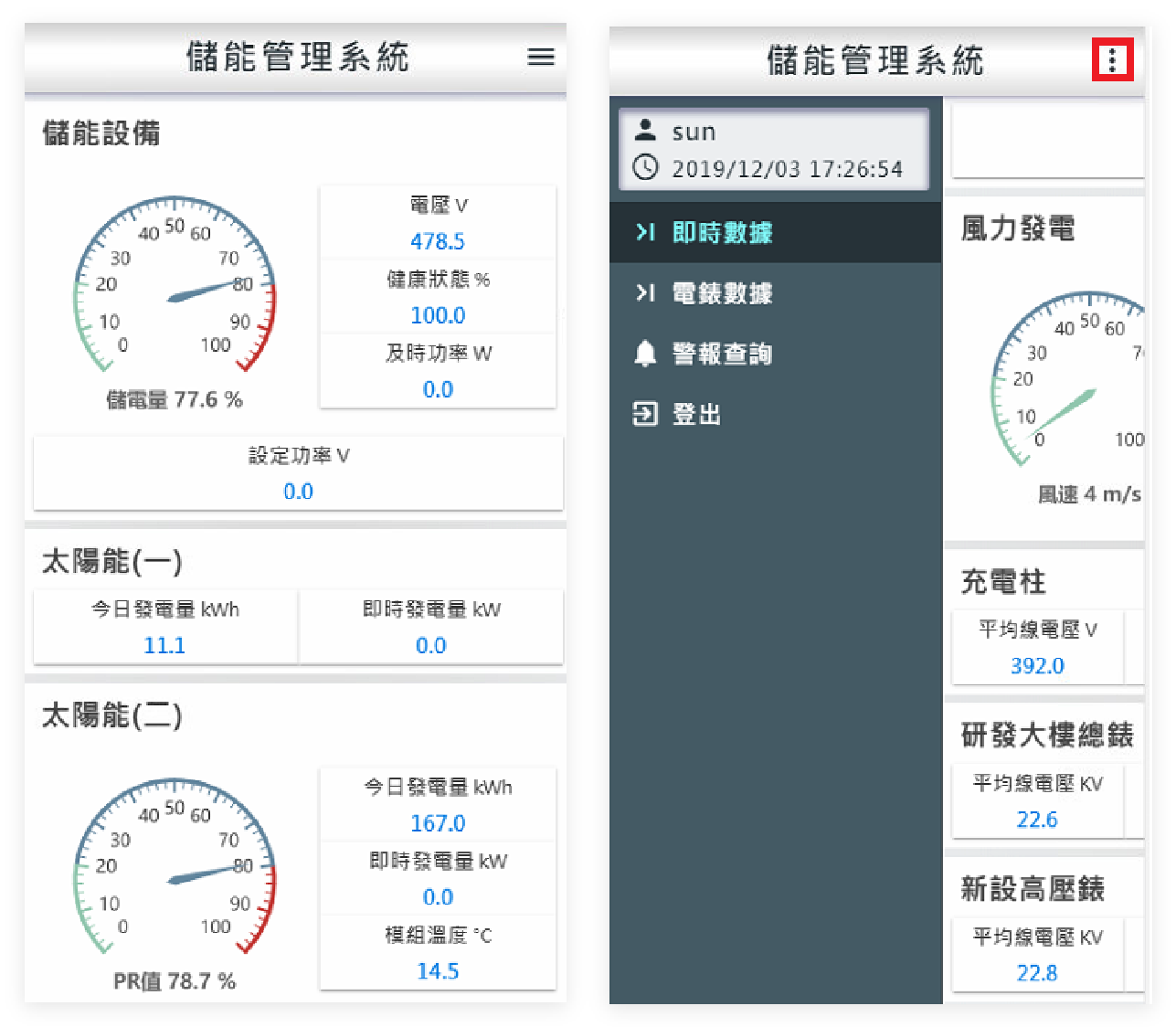The width and height of the screenshot is (1176, 1027).
Task: Click 登出 to log out
Action: point(696,414)
